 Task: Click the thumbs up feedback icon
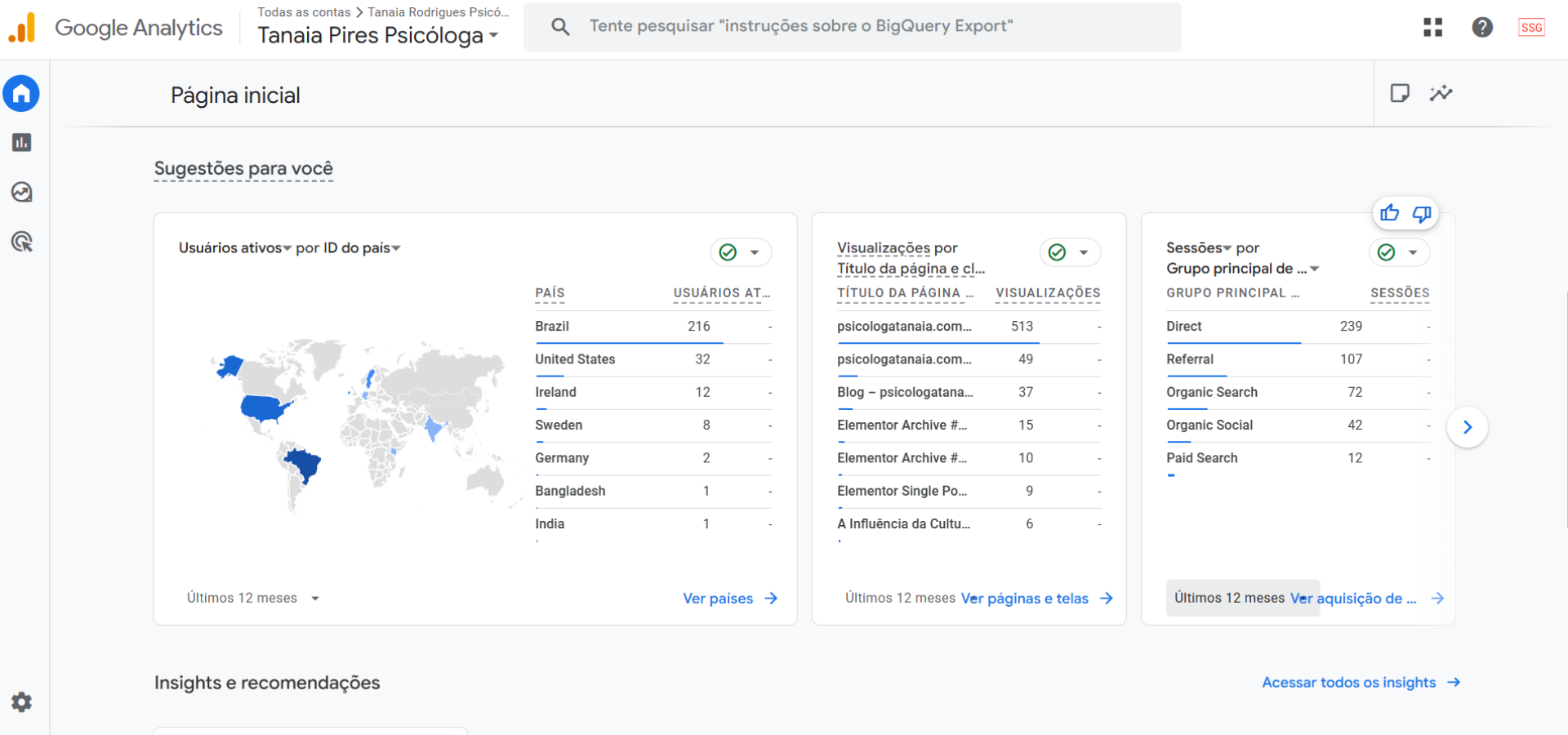tap(1389, 214)
